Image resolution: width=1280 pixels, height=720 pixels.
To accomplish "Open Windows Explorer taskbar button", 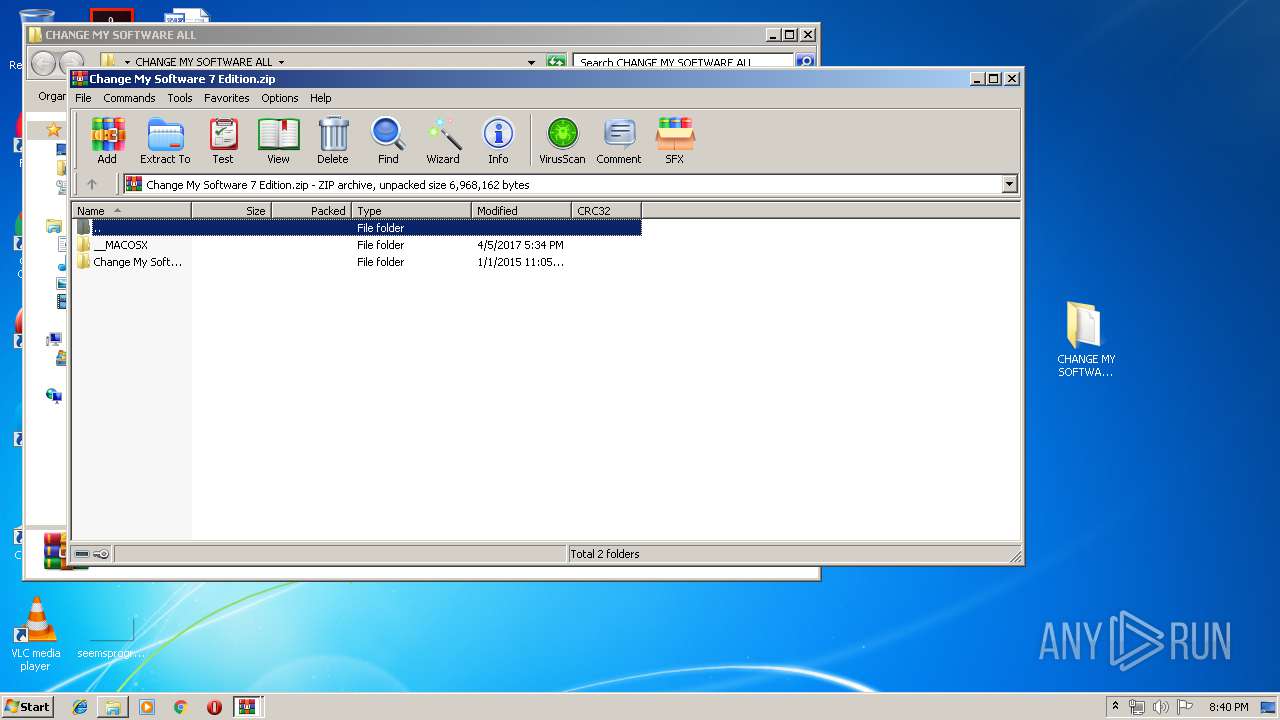I will pyautogui.click(x=113, y=707).
